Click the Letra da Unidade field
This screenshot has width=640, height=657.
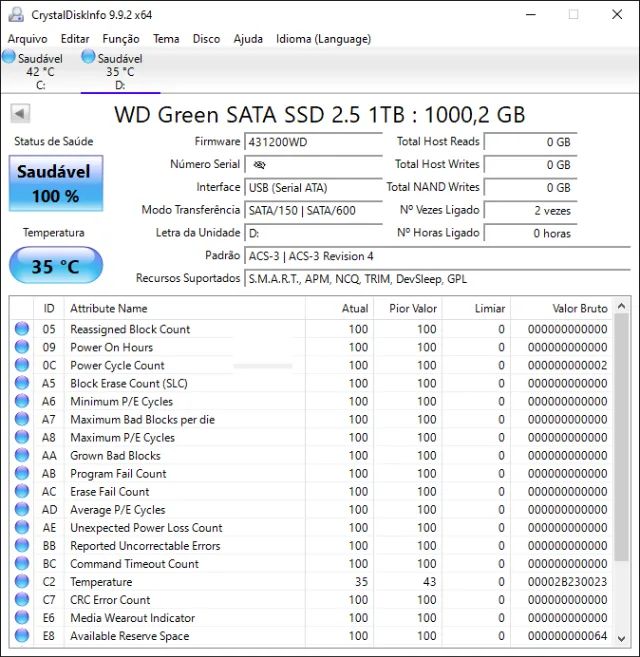click(314, 233)
